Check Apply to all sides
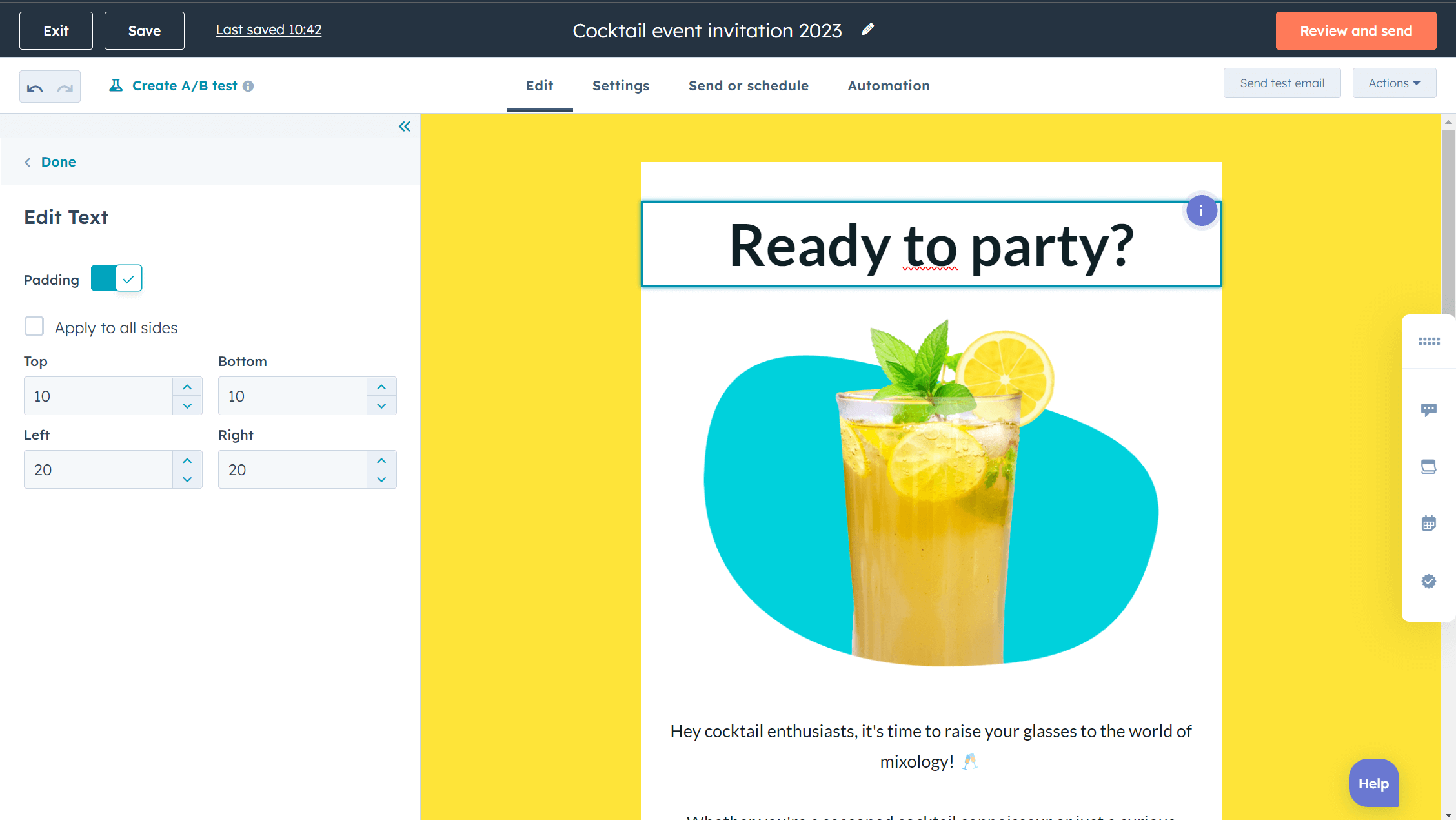The height and width of the screenshot is (820, 1456). click(x=34, y=326)
